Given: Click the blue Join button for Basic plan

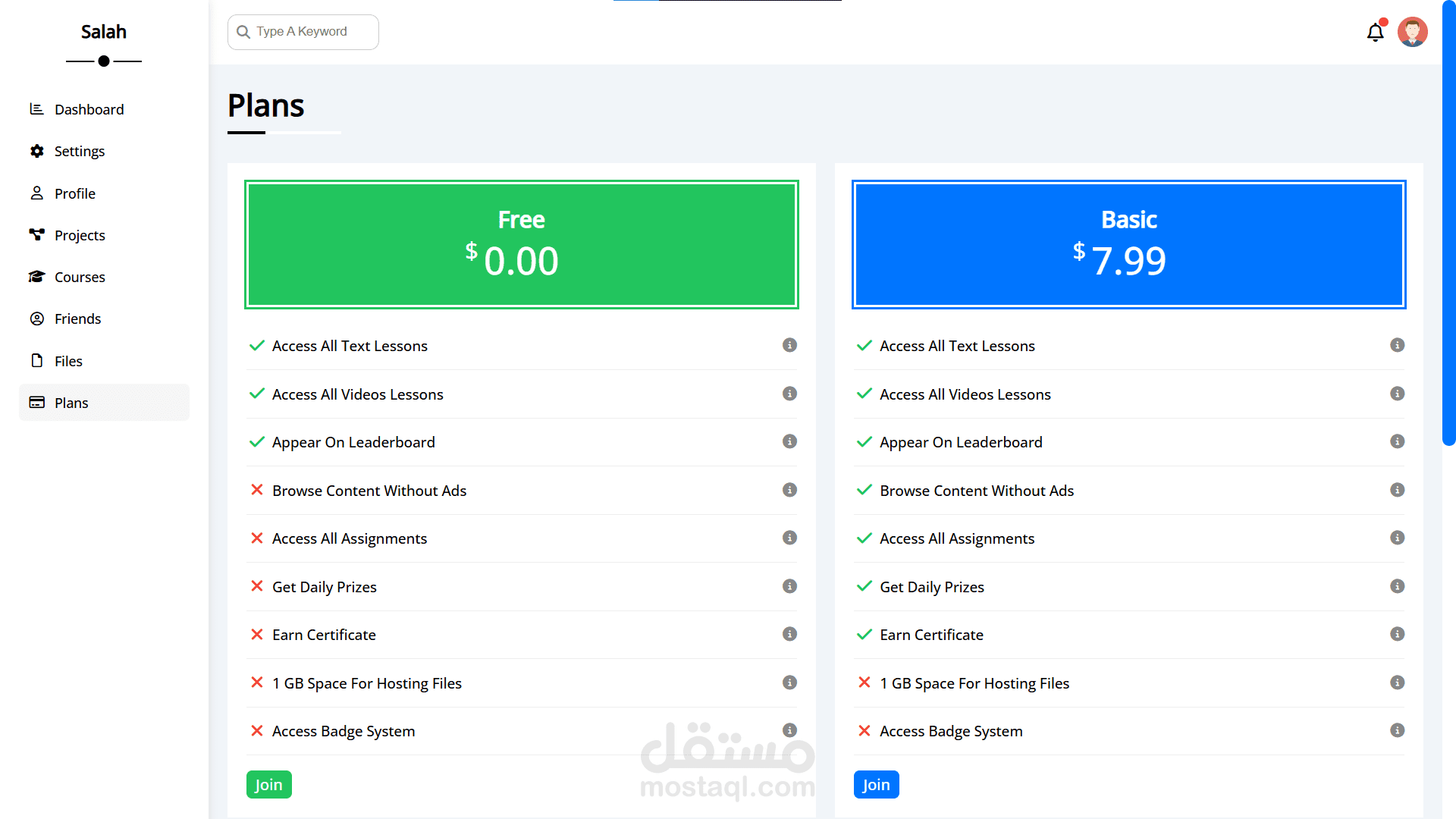Looking at the screenshot, I should pos(876,785).
